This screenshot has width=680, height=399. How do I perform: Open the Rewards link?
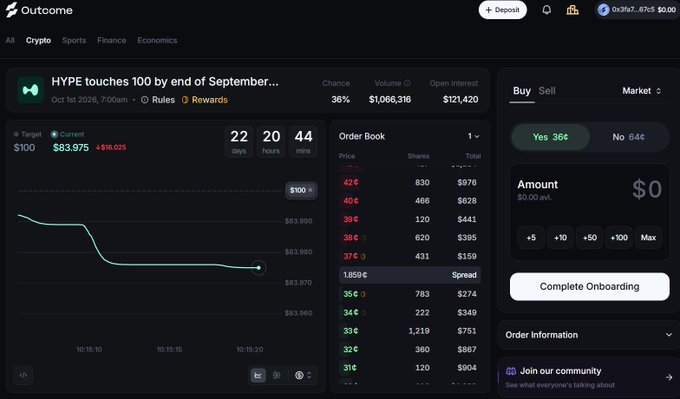205,100
